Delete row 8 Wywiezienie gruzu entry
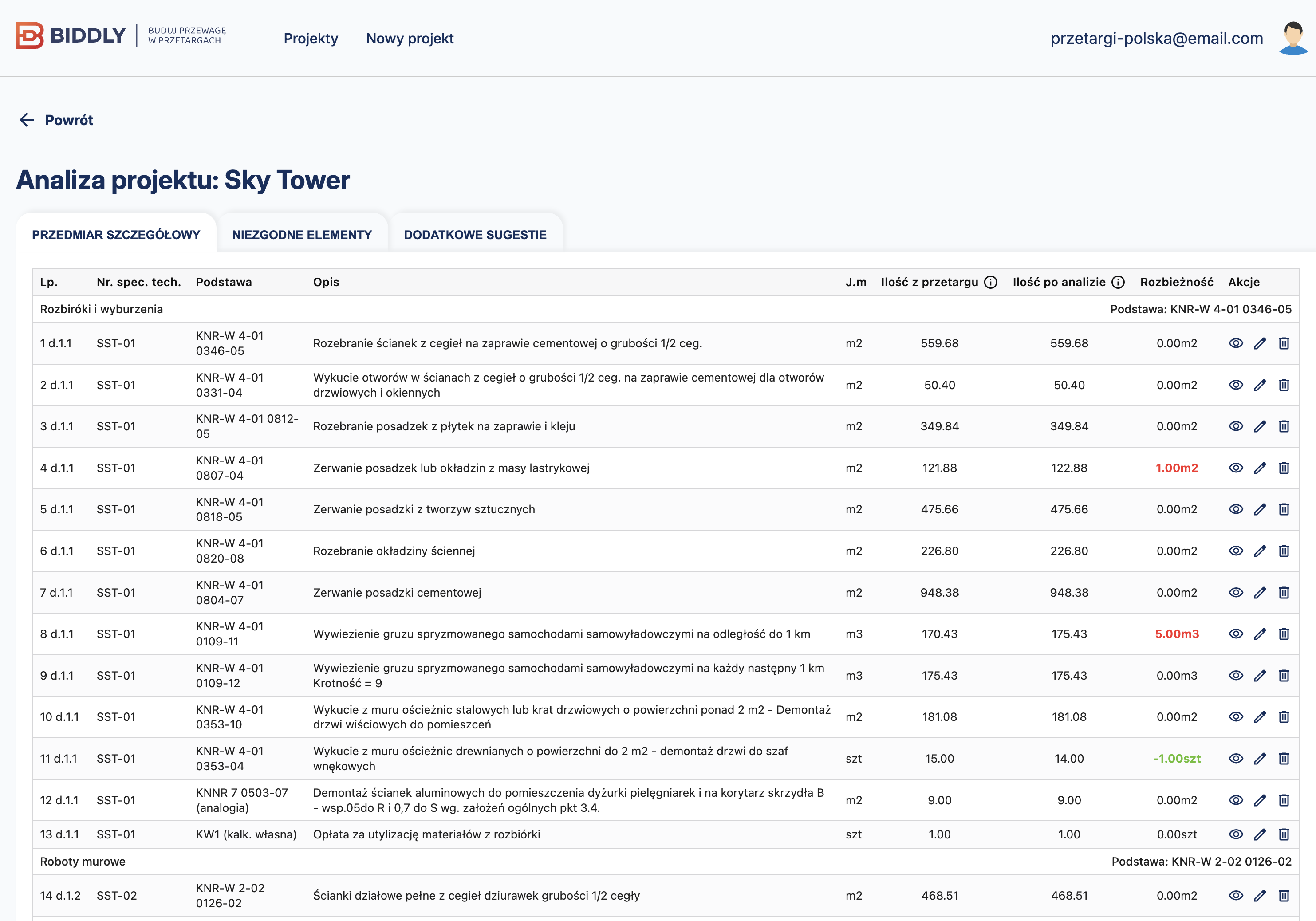The image size is (1316, 921). tap(1283, 633)
